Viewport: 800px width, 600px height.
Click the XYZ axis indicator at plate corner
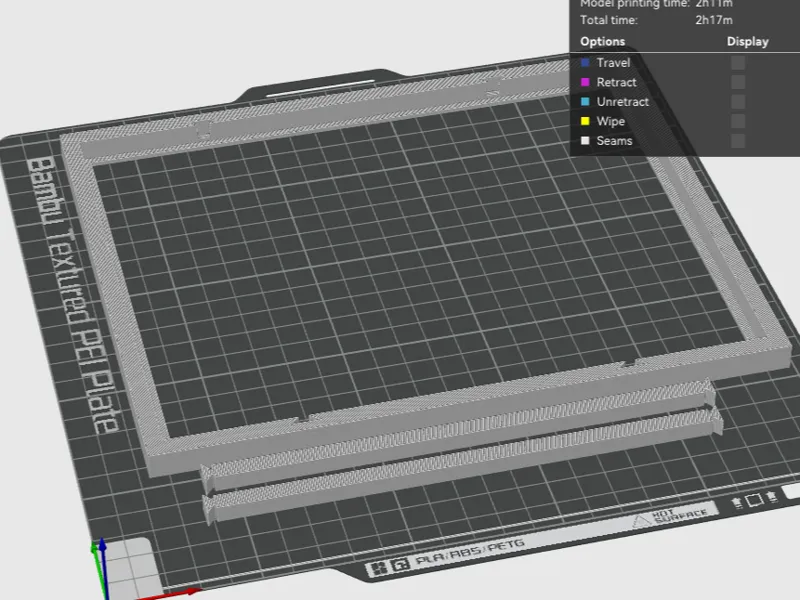(x=105, y=569)
